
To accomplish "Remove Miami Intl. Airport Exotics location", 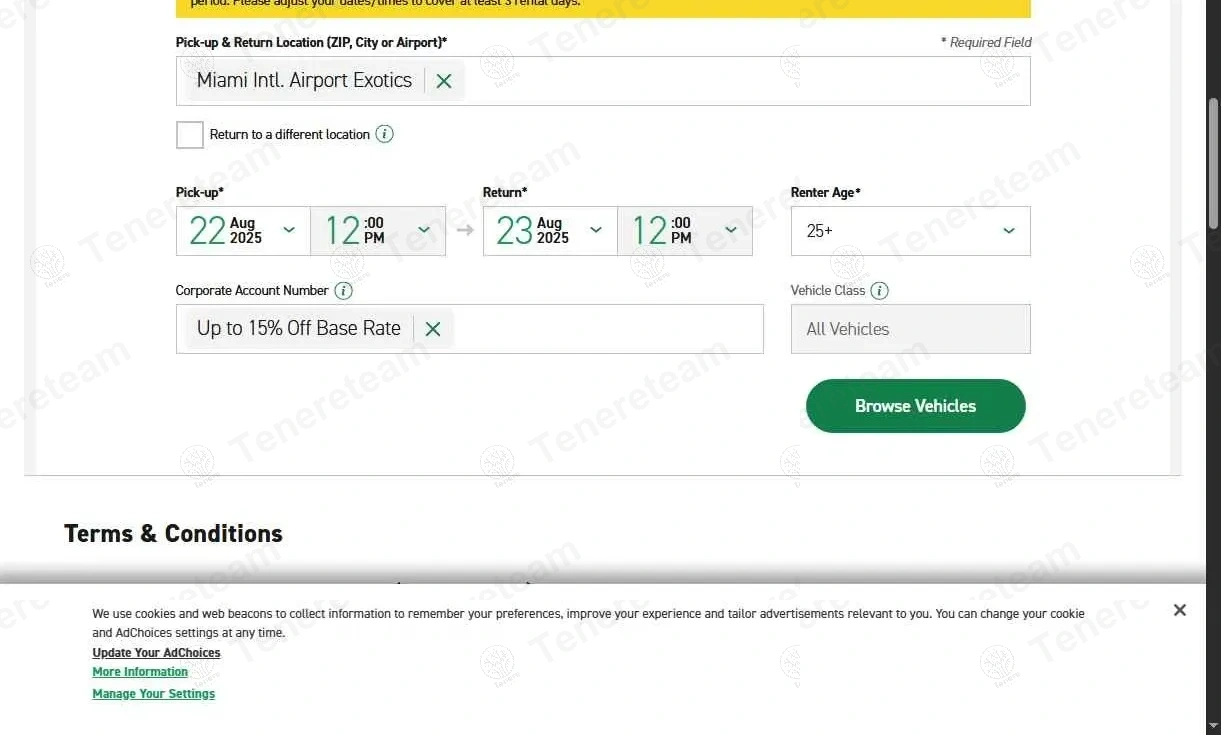I will (444, 81).
